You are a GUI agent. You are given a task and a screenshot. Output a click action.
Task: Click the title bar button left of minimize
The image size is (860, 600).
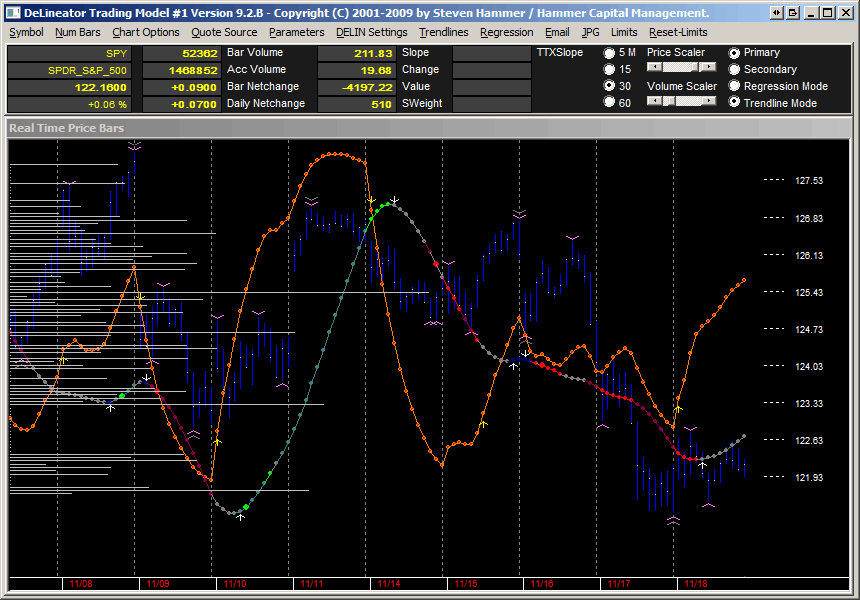coord(793,13)
